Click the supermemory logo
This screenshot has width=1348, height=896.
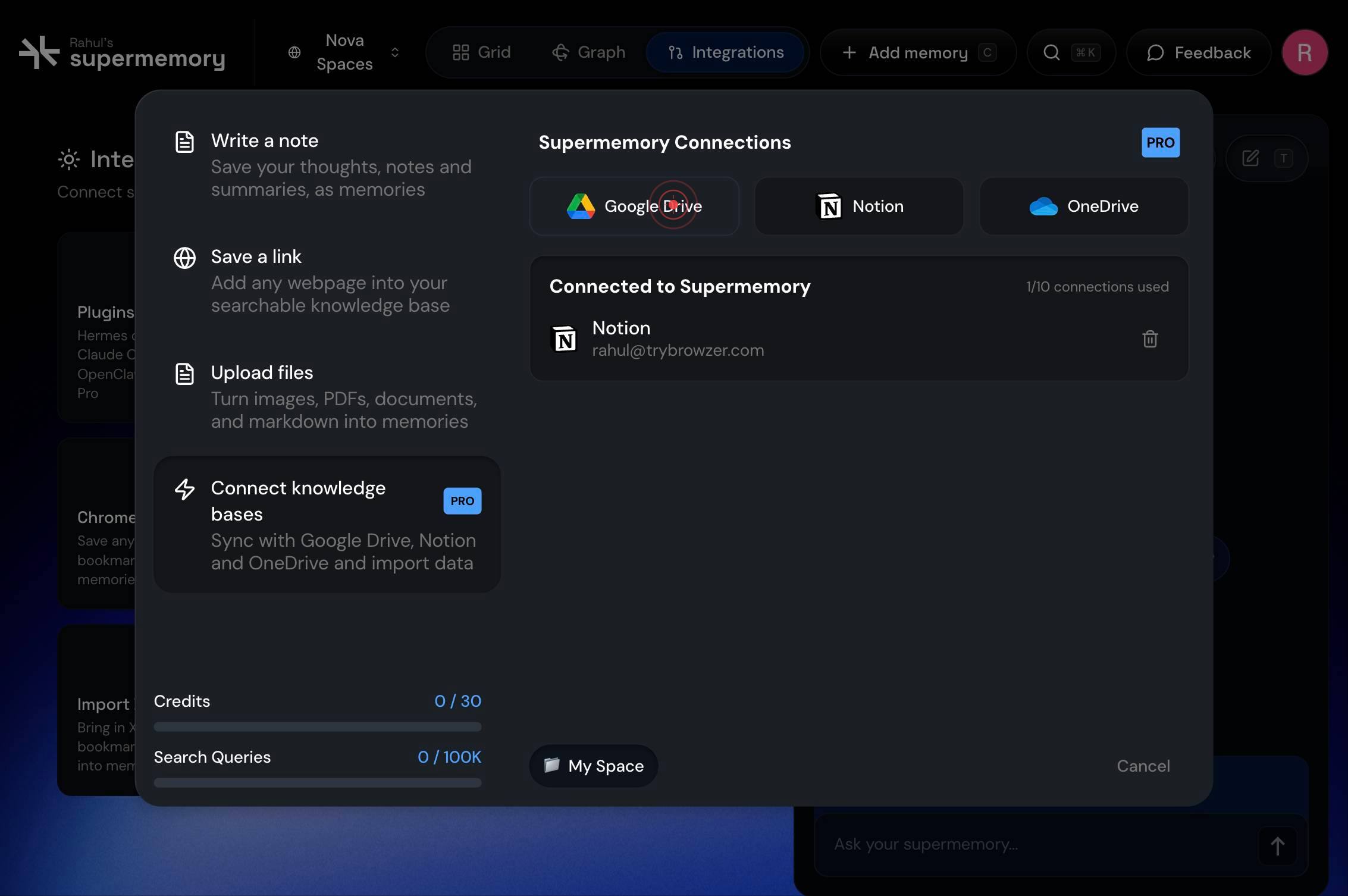click(x=122, y=52)
